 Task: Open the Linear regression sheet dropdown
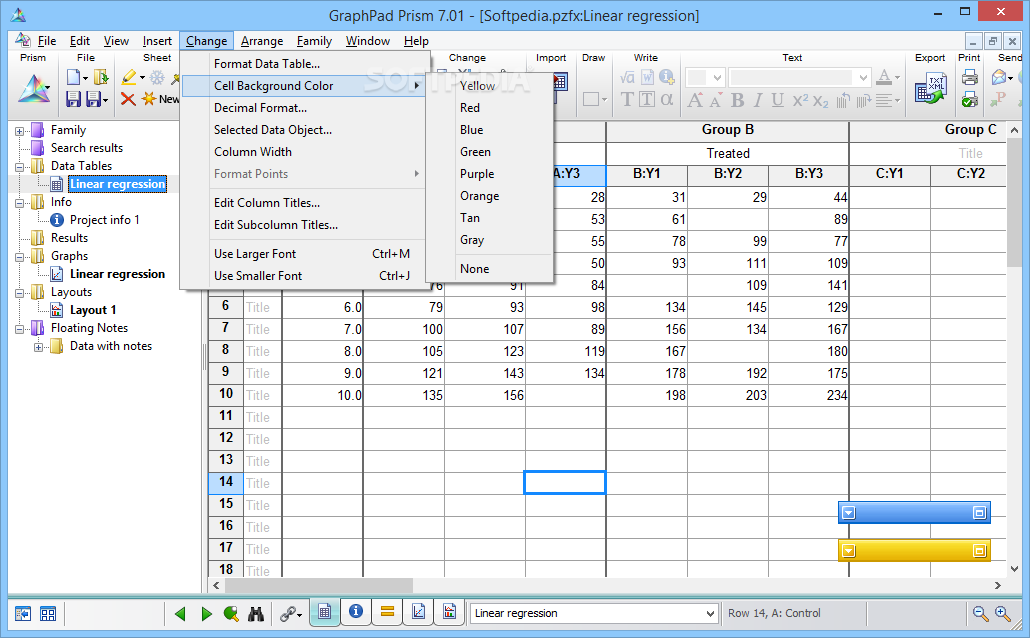709,614
